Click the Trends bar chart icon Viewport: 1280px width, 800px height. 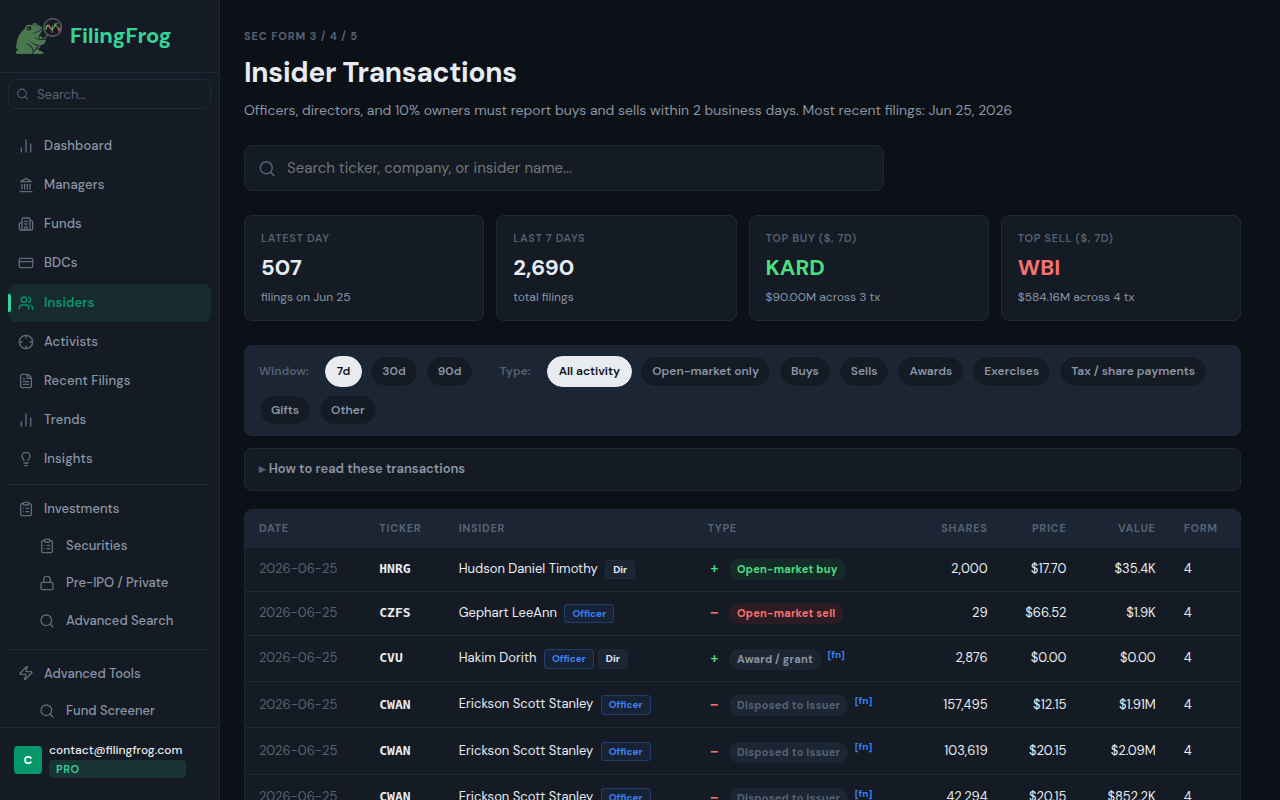point(26,420)
